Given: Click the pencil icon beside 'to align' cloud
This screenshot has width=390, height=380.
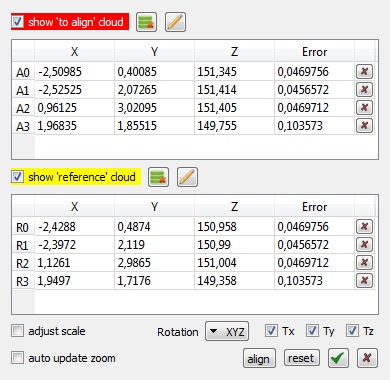Looking at the screenshot, I should (x=175, y=22).
